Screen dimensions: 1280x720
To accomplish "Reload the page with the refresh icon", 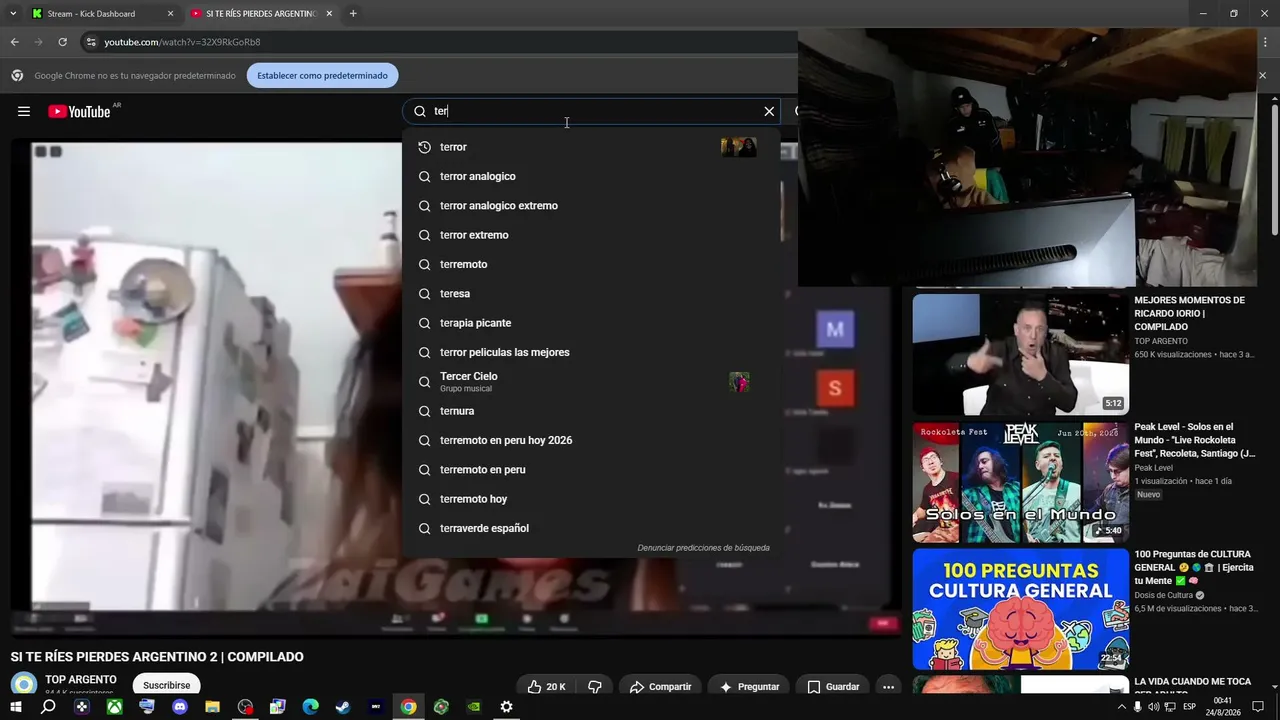I will (x=62, y=42).
